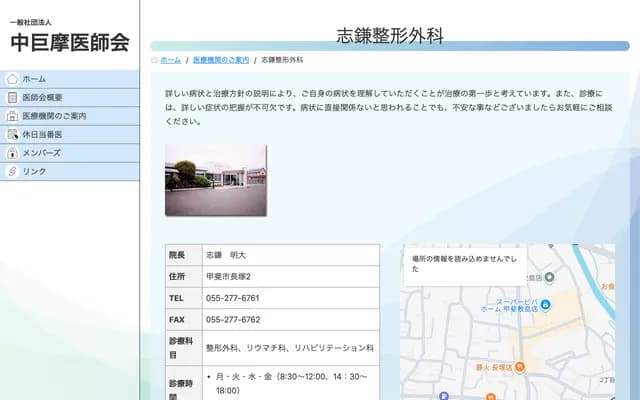Open the 医師会概要 menu item
Screen dimensions: 640x400
[43, 98]
